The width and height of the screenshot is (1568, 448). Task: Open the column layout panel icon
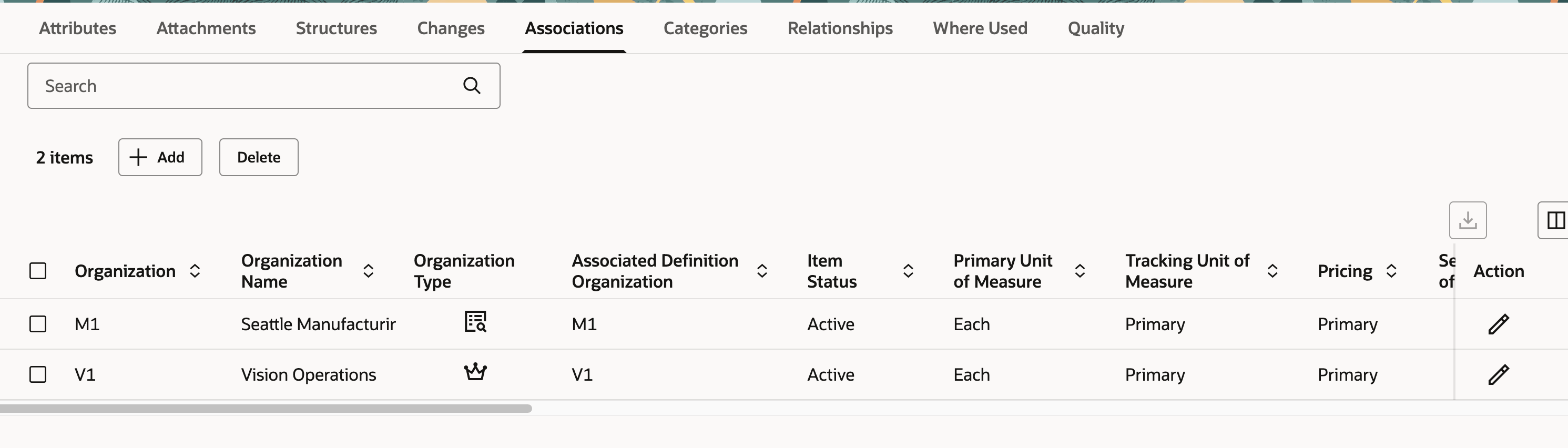pyautogui.click(x=1555, y=220)
